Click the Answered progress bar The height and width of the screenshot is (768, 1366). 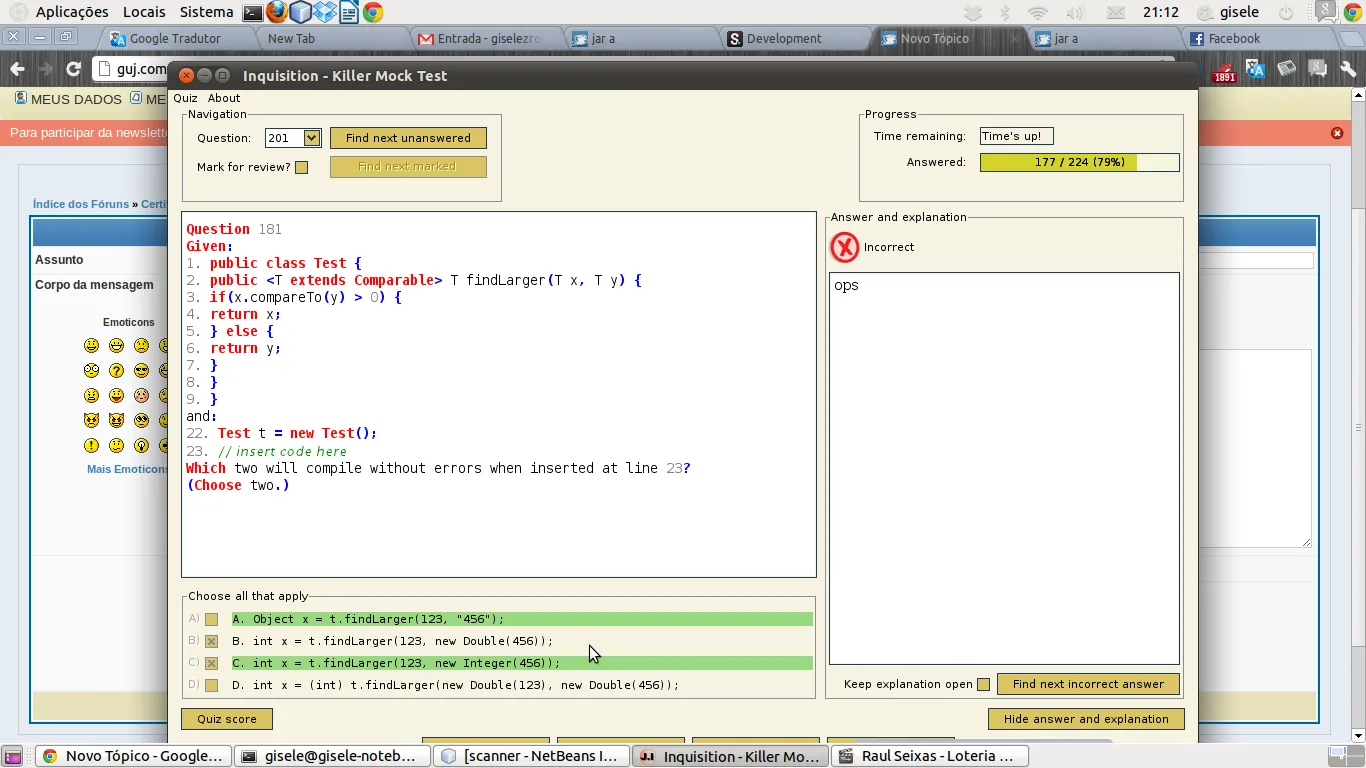[x=1079, y=162]
